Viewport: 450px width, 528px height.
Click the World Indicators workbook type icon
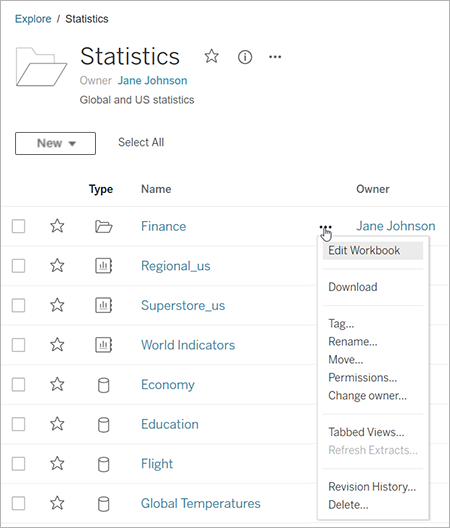pos(103,345)
